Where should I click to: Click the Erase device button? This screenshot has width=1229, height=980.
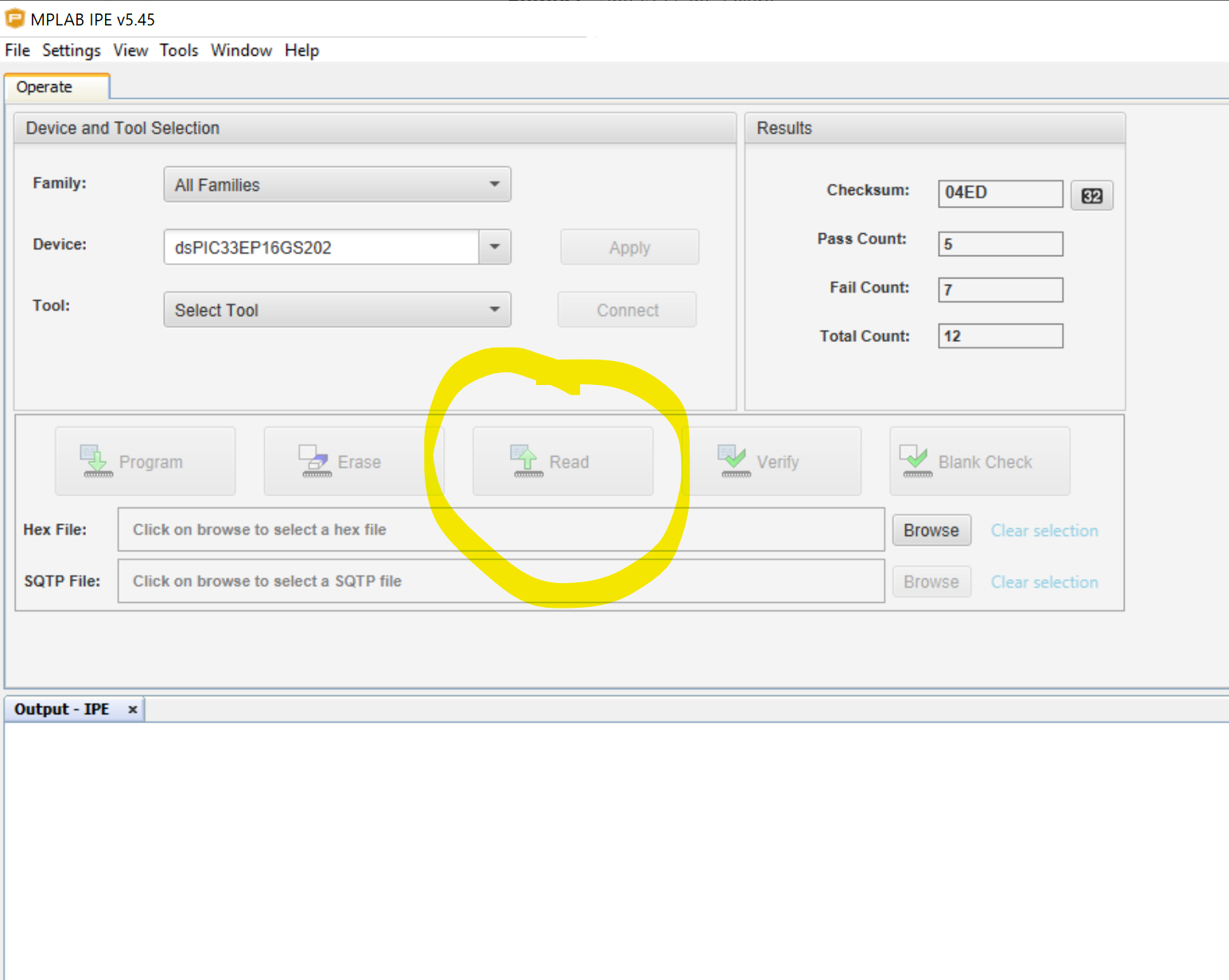tap(353, 461)
